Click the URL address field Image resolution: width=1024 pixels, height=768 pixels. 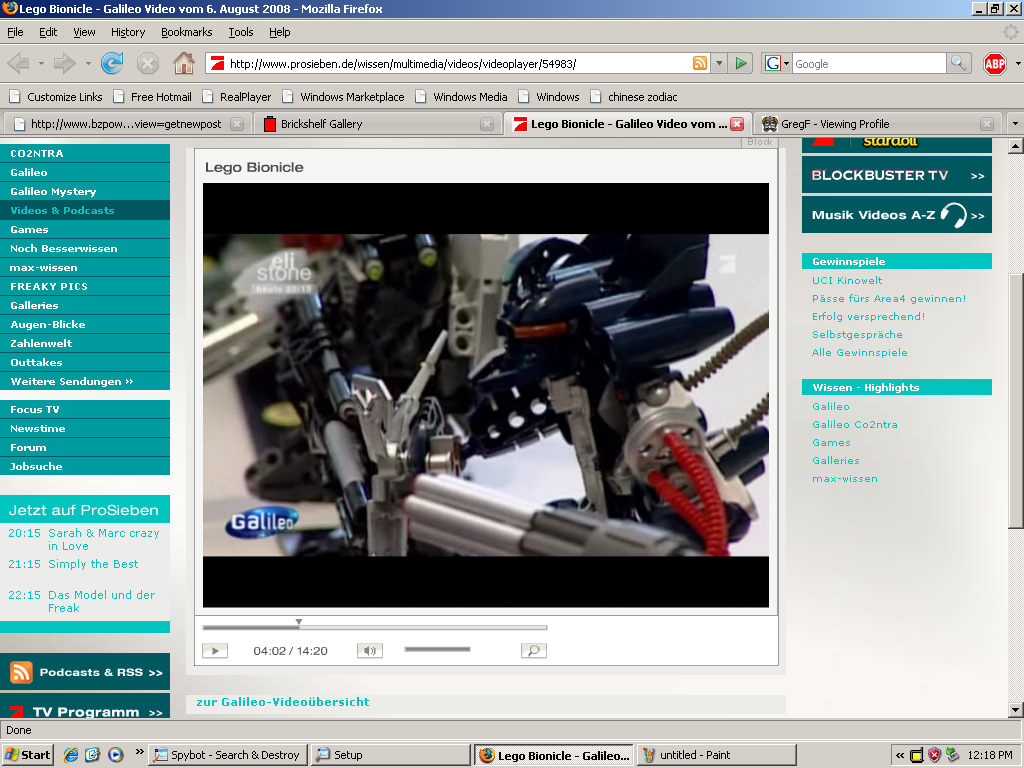458,63
